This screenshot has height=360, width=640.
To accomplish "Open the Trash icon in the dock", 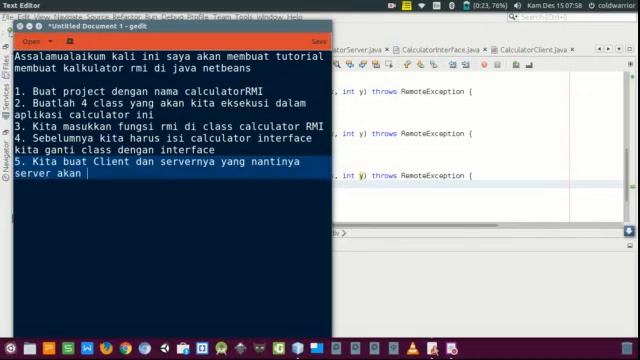I will (x=627, y=348).
